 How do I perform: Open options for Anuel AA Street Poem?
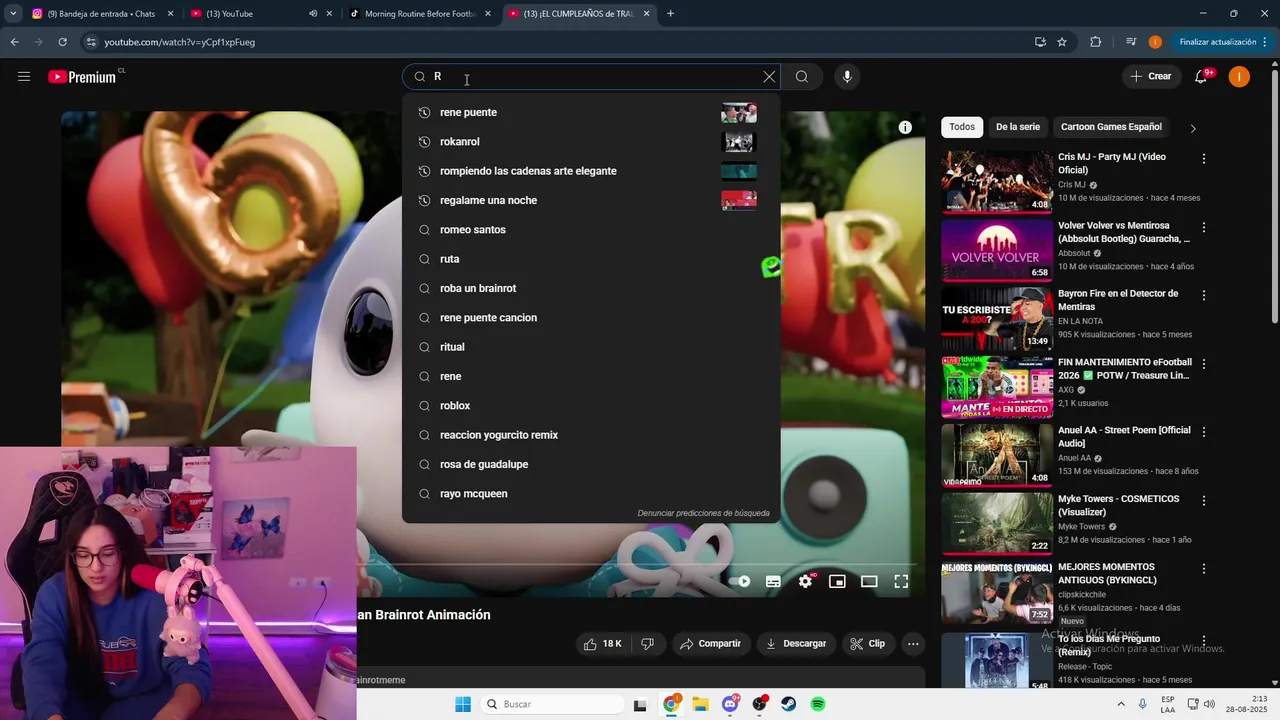[1204, 432]
